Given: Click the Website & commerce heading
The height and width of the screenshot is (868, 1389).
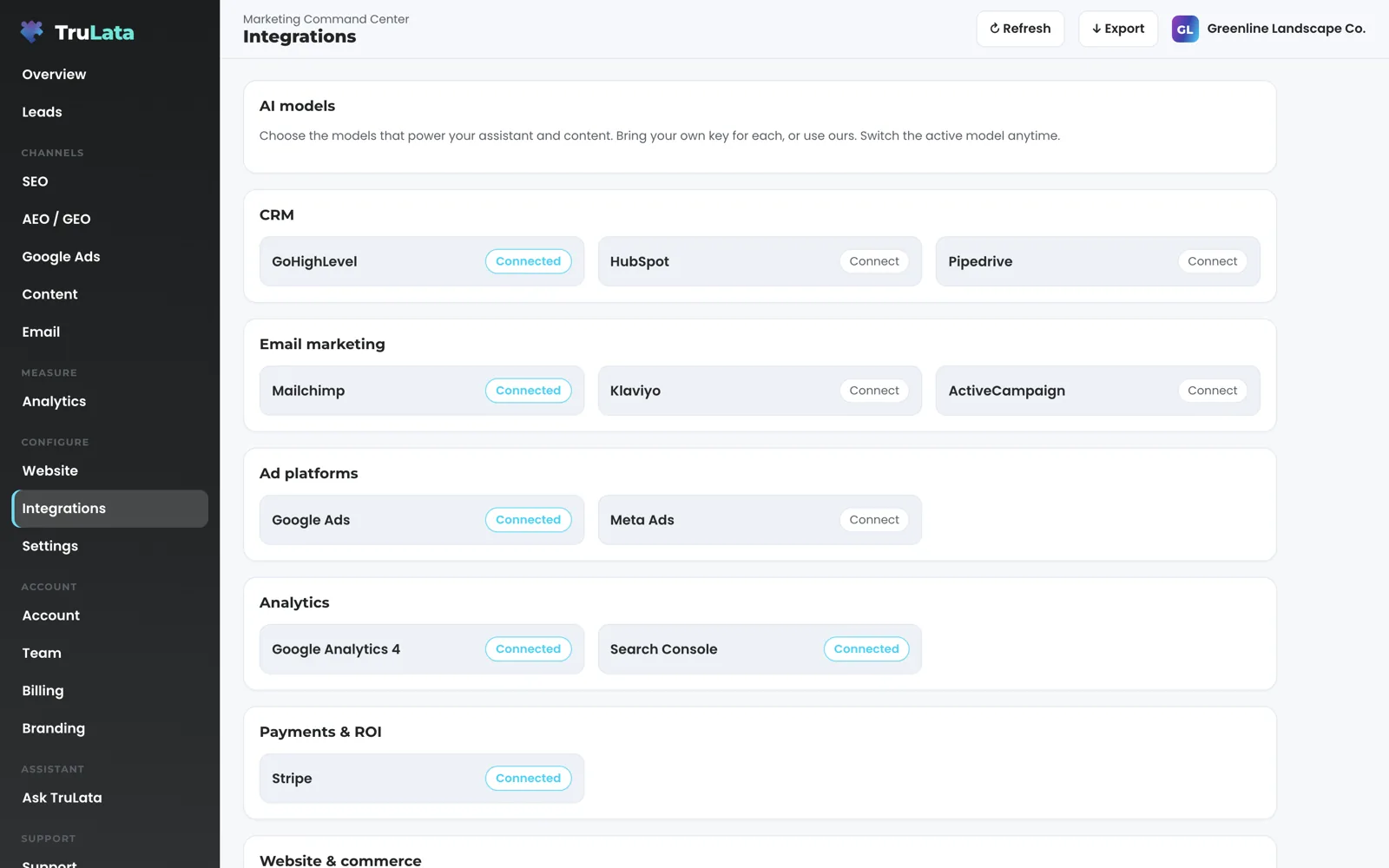Looking at the screenshot, I should coord(340,860).
